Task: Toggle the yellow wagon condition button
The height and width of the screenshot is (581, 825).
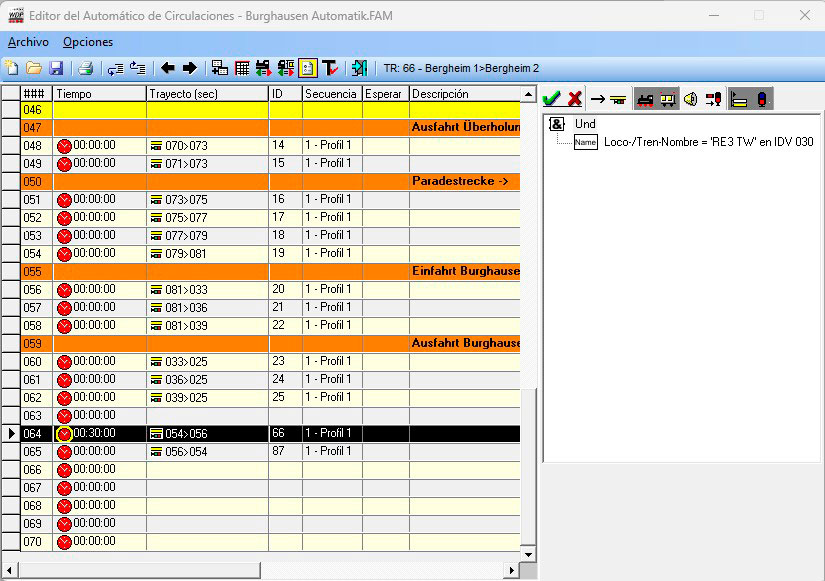Action: pos(667,98)
